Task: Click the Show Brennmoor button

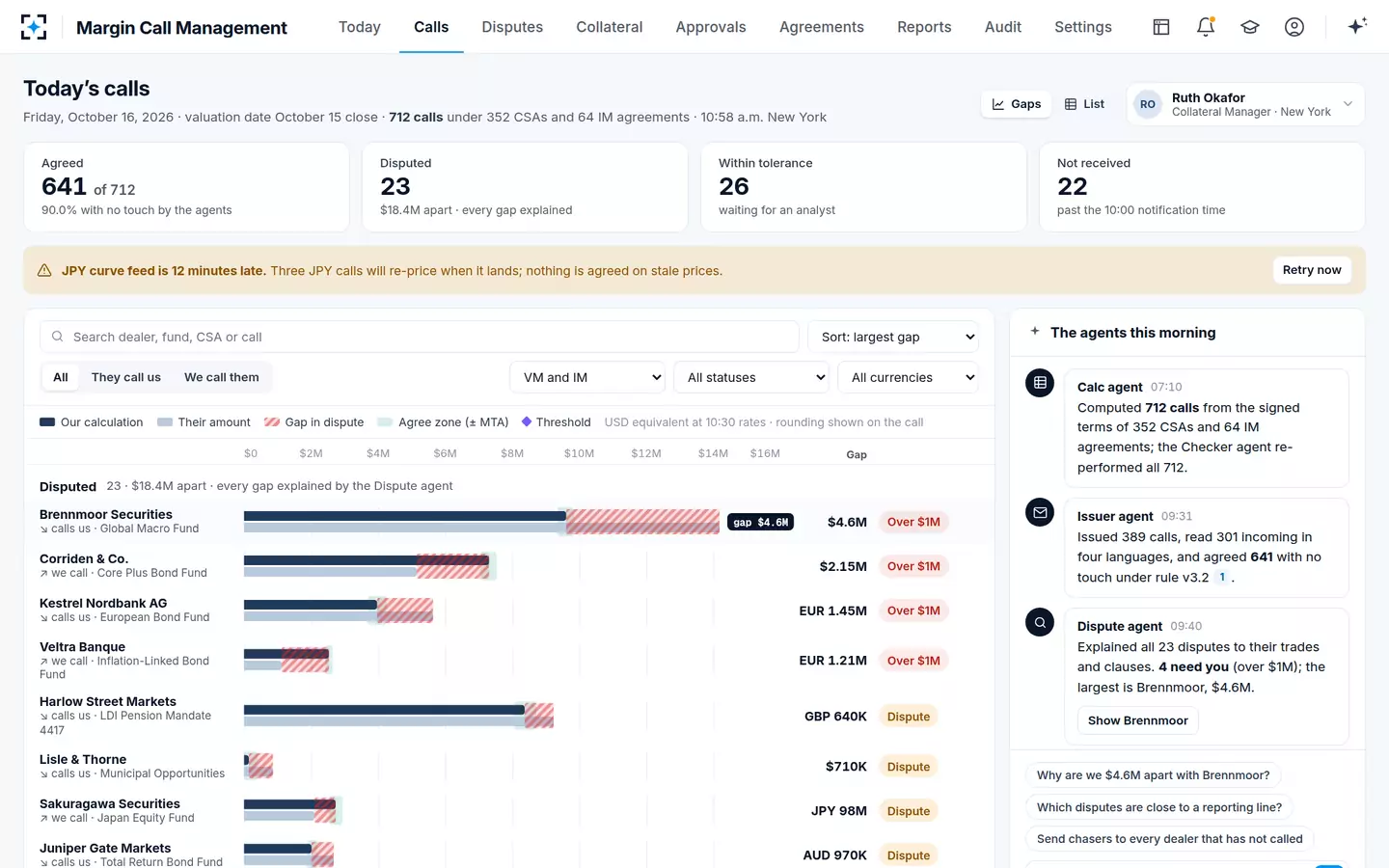Action: [x=1138, y=720]
